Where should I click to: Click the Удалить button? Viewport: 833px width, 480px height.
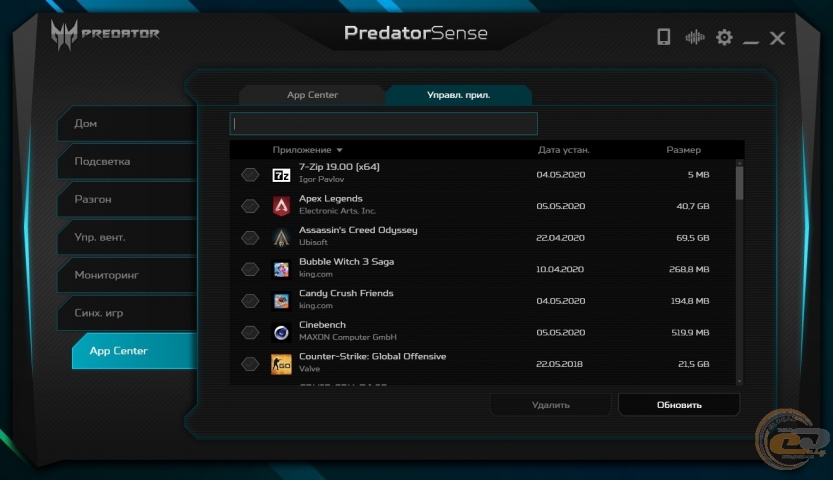click(550, 405)
